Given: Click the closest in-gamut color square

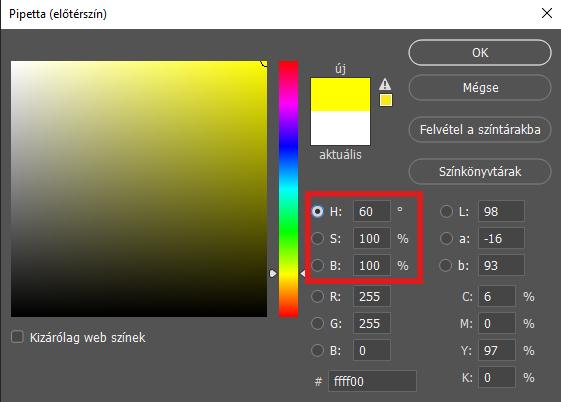Looking at the screenshot, I should tap(386, 100).
